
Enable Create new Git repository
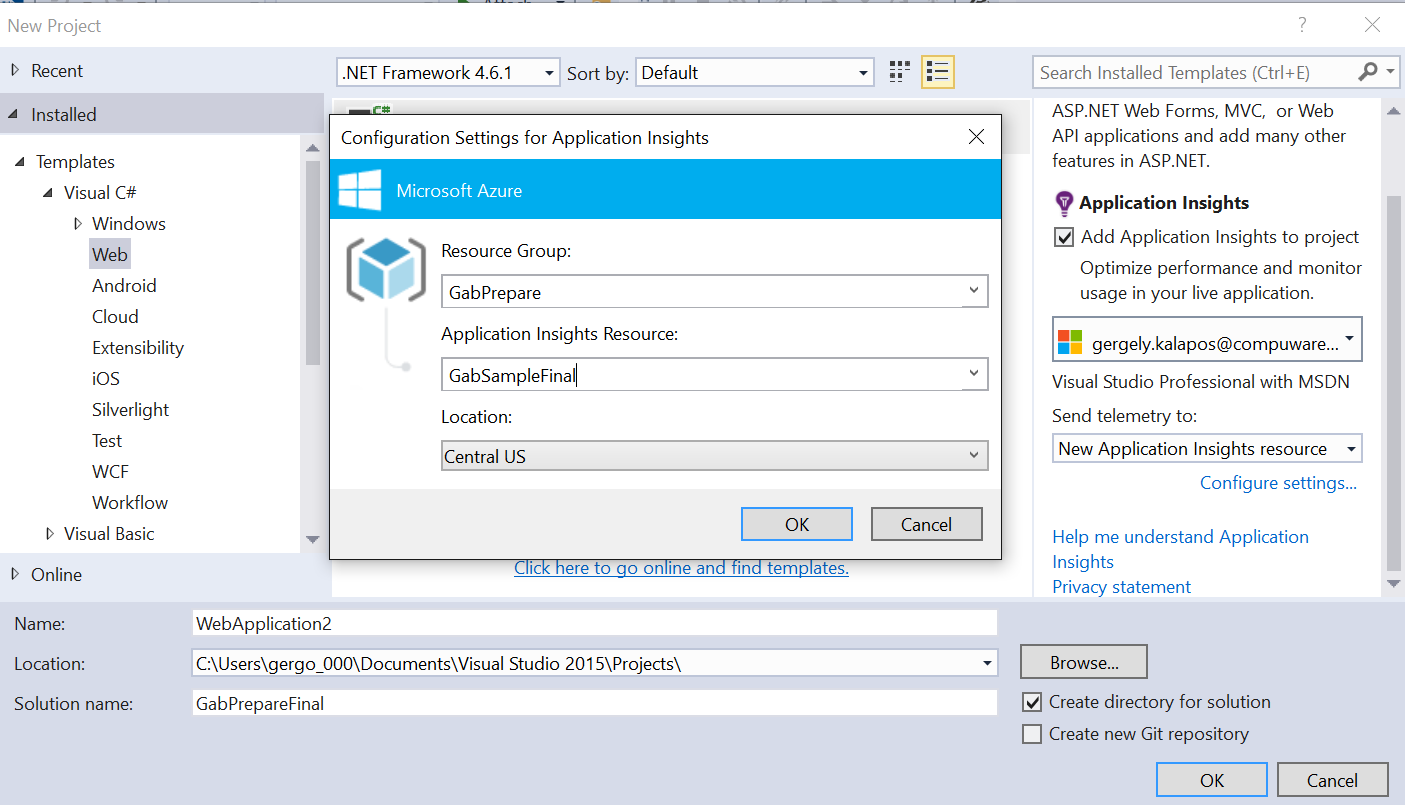pos(1032,734)
